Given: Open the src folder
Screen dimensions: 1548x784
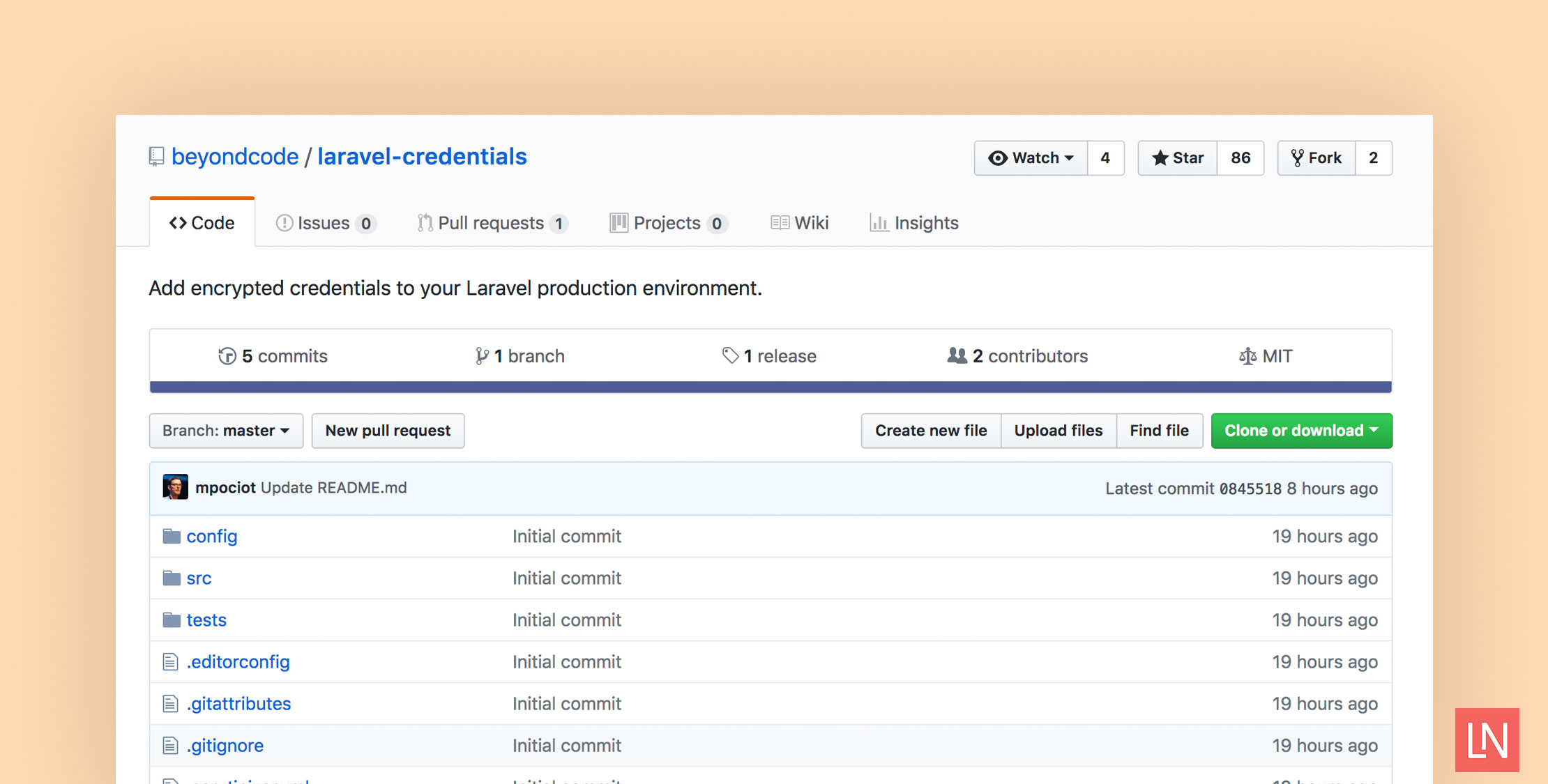Looking at the screenshot, I should [199, 578].
